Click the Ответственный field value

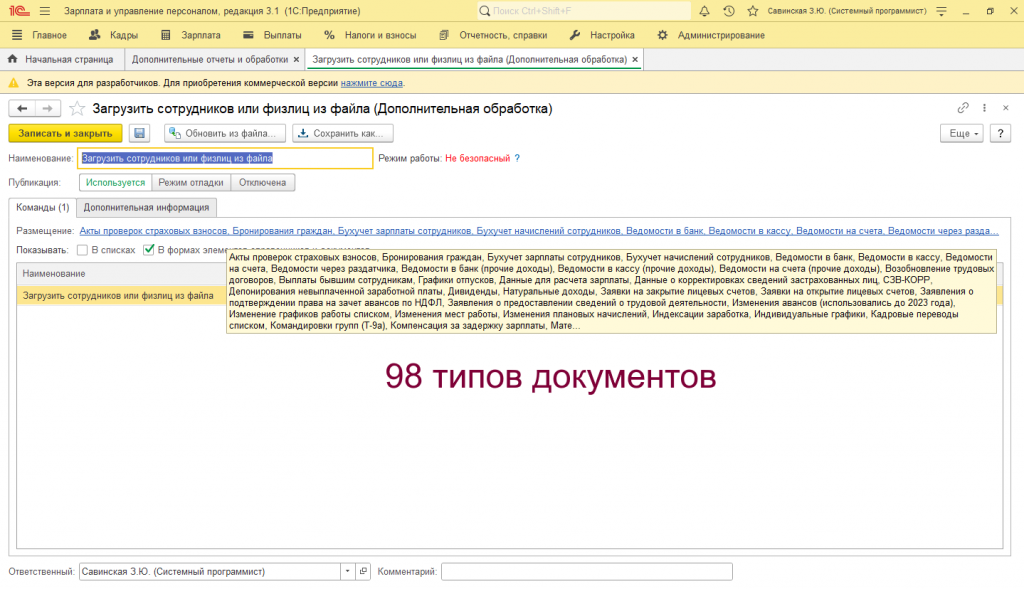click(210, 571)
